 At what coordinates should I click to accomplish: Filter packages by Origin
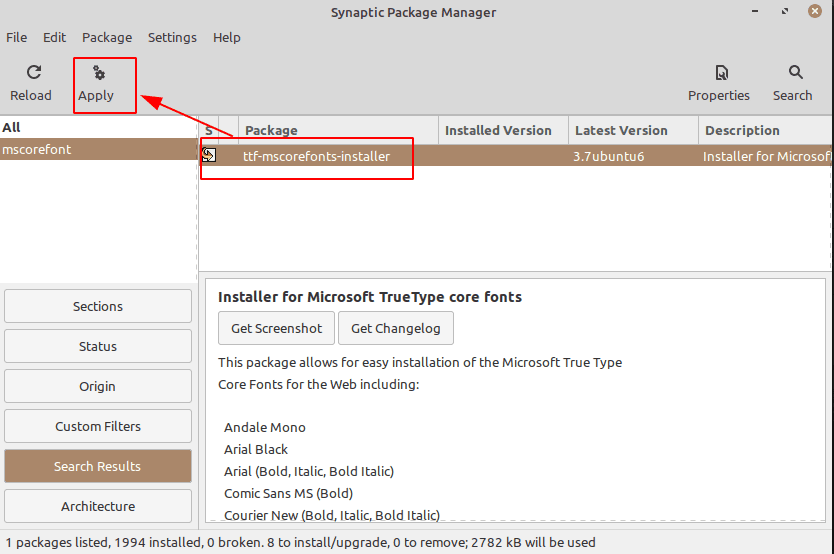pyautogui.click(x=98, y=386)
